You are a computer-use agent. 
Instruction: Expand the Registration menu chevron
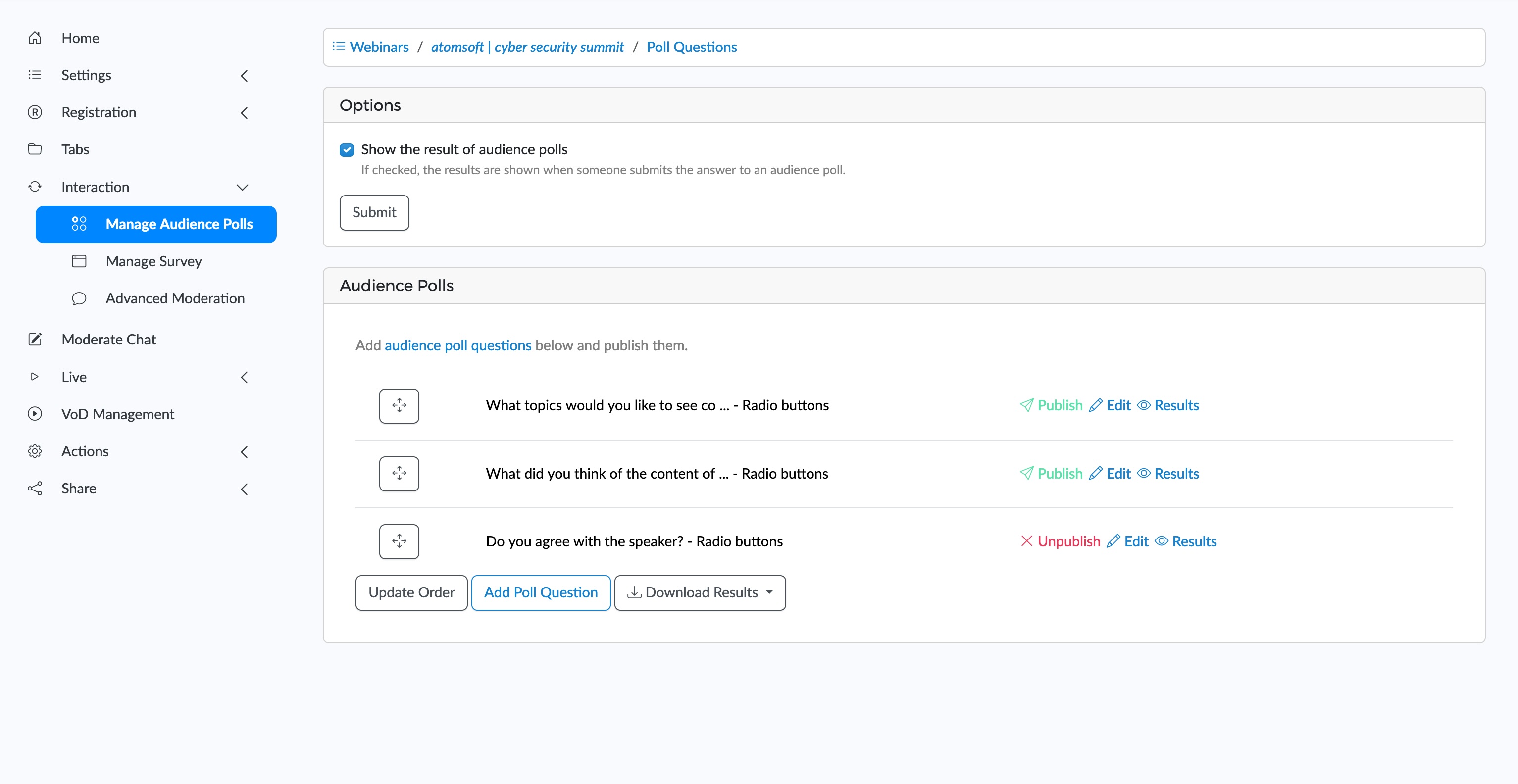(244, 112)
